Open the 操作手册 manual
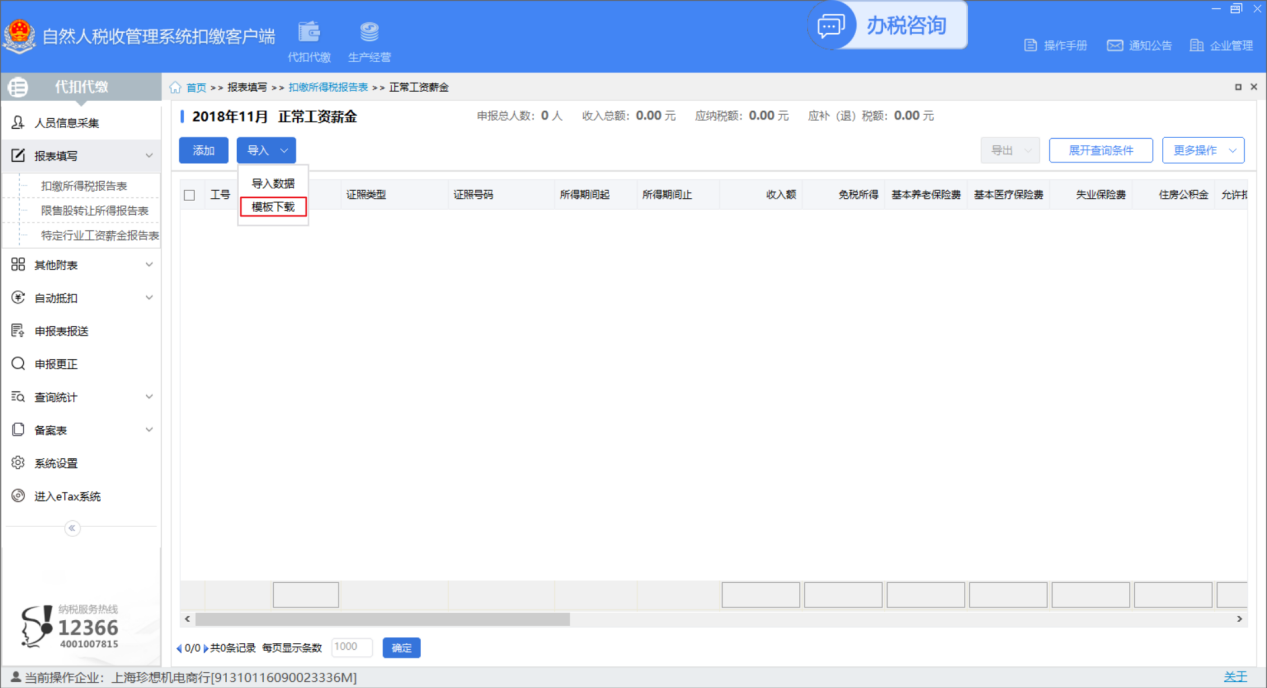Screen dimensions: 1267x688 [1055, 46]
